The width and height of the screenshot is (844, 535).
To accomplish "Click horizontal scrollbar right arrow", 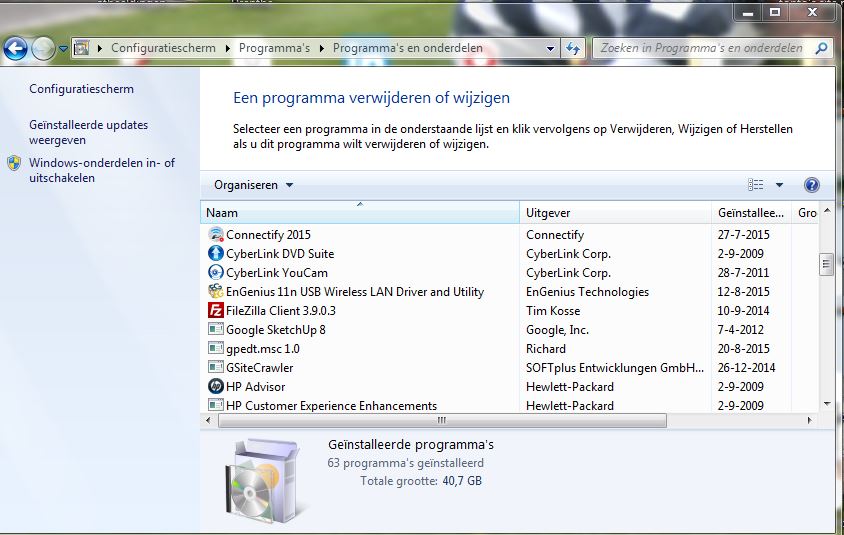I will click(x=809, y=420).
